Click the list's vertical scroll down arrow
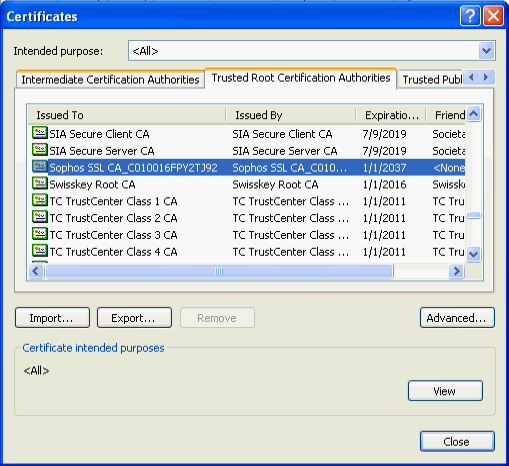 [x=474, y=254]
